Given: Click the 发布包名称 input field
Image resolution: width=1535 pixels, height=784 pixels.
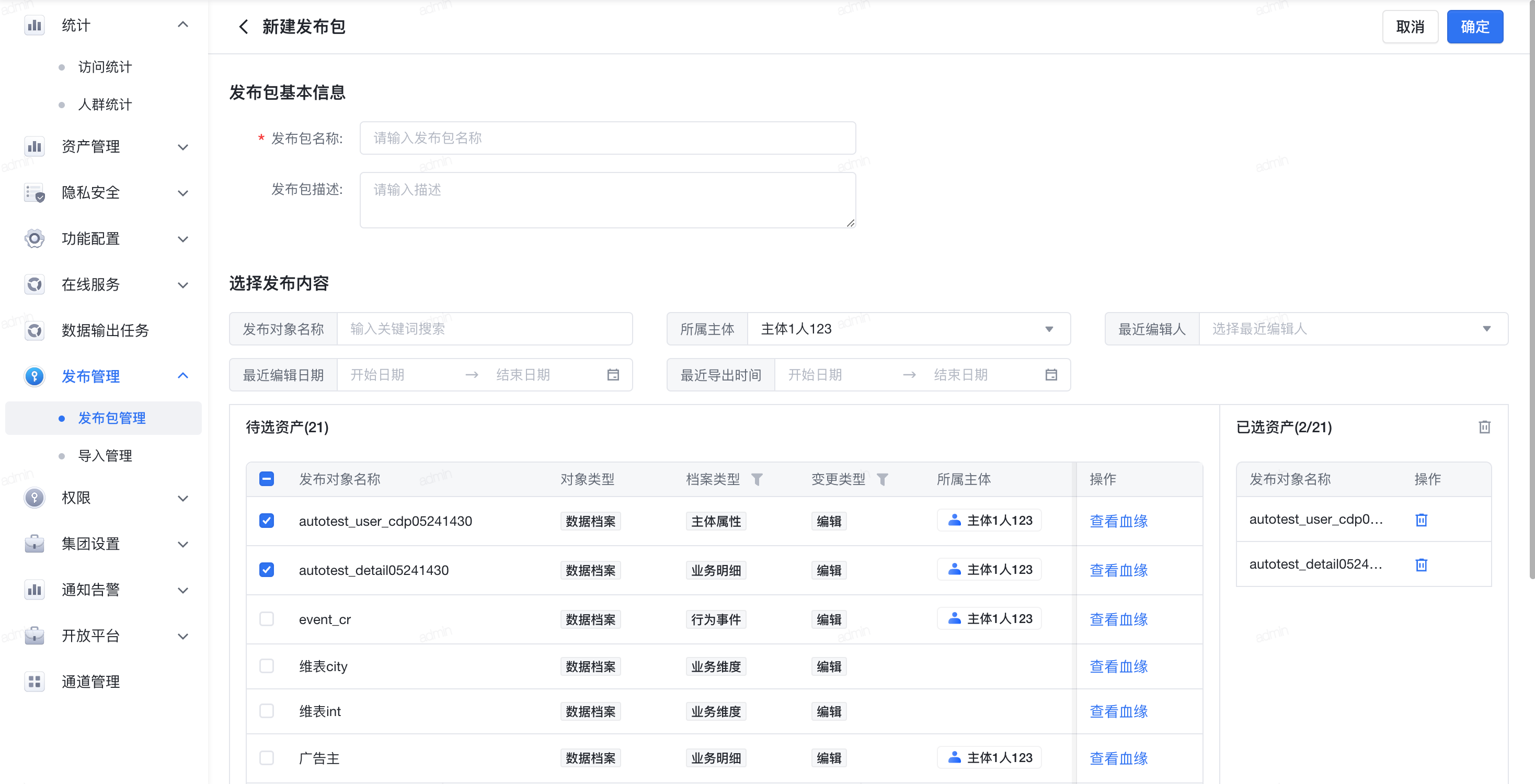Looking at the screenshot, I should pos(608,138).
